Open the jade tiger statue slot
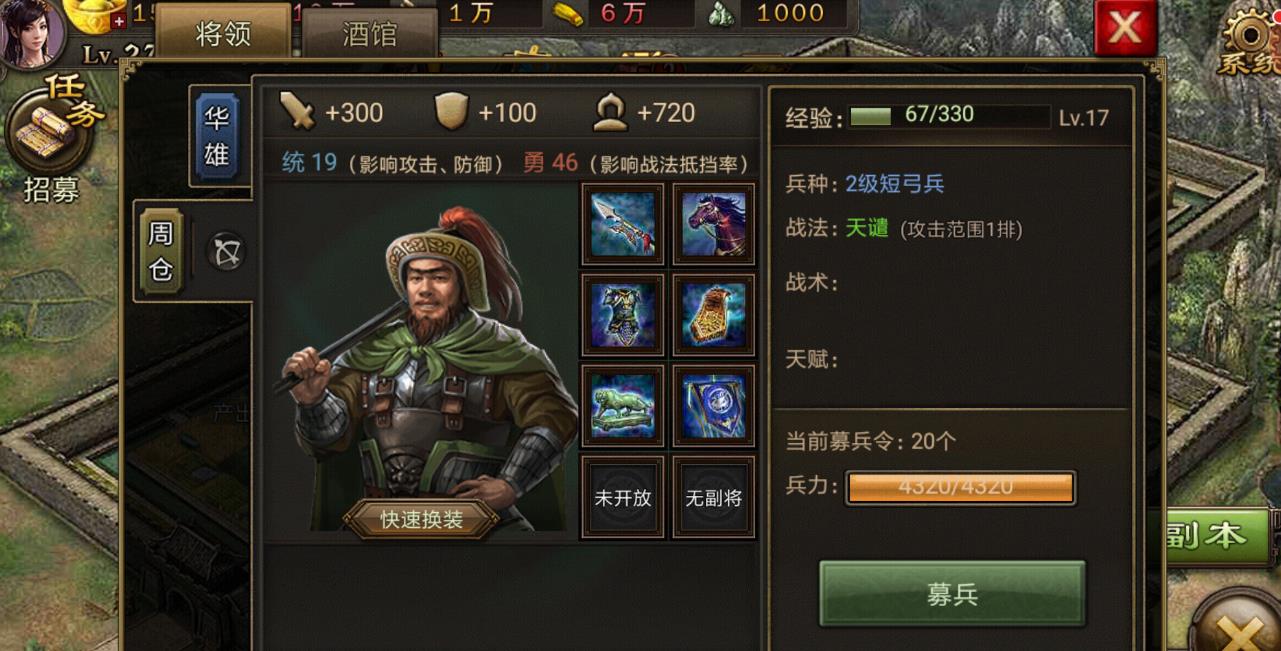Image resolution: width=1281 pixels, height=651 pixels. (x=622, y=406)
